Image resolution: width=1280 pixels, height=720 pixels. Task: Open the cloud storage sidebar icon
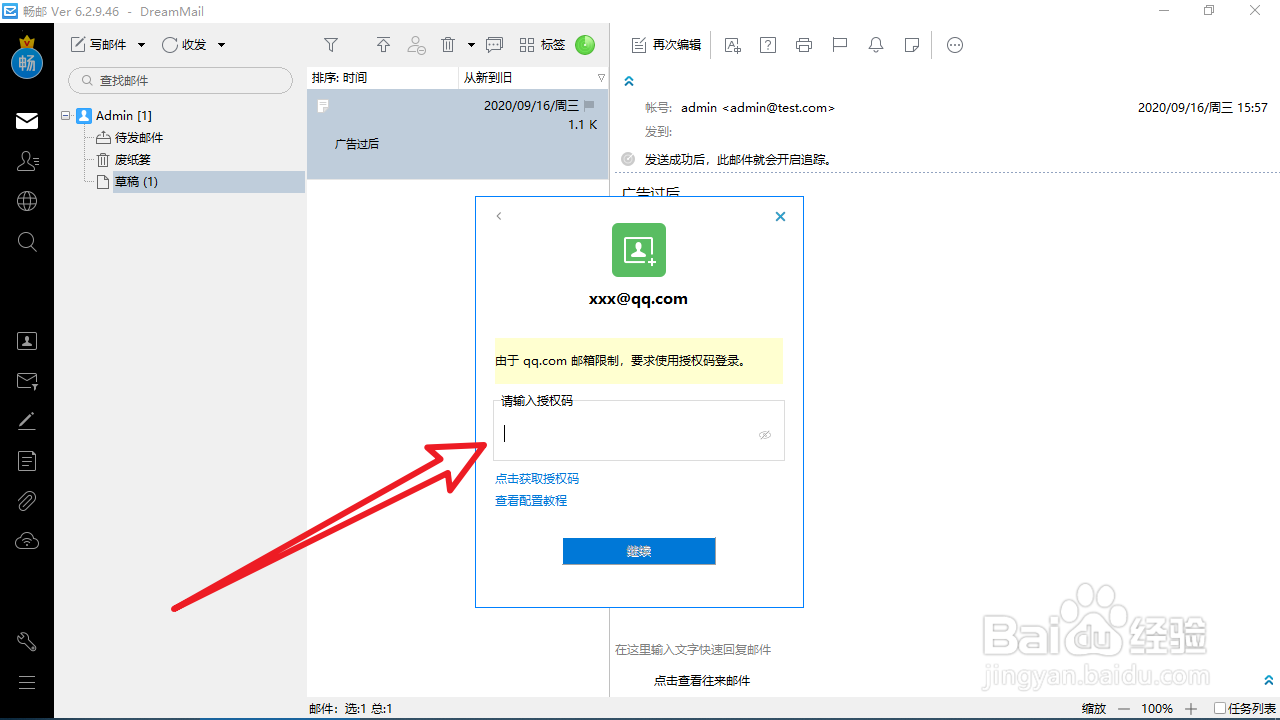(27, 541)
